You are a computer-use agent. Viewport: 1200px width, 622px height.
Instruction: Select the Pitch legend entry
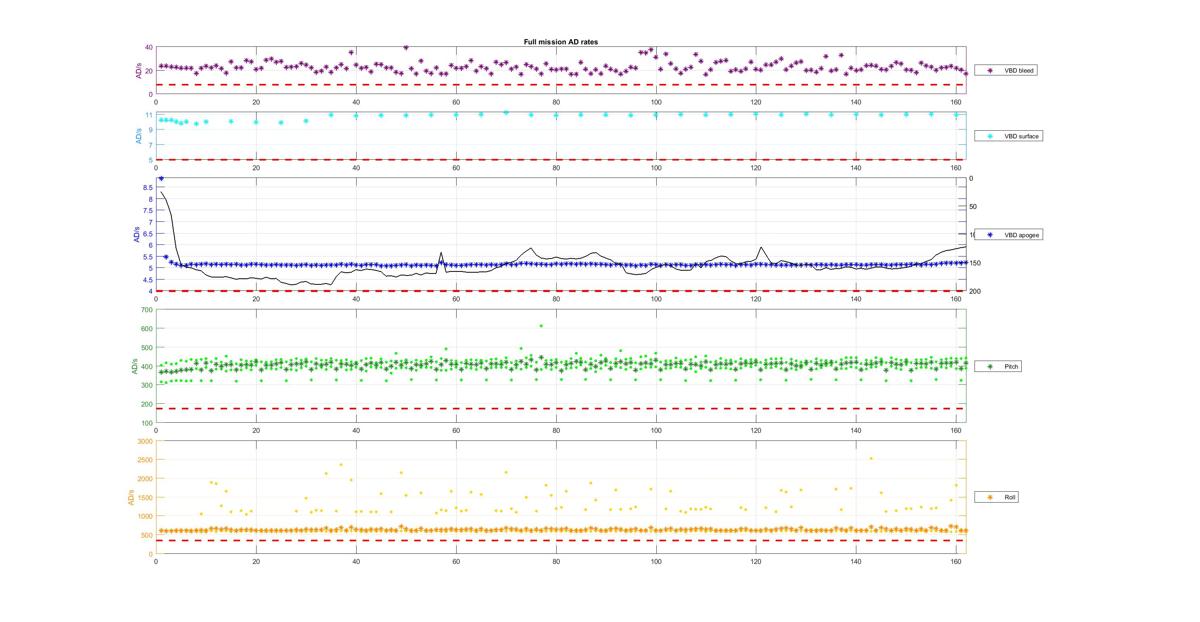[1000, 367]
